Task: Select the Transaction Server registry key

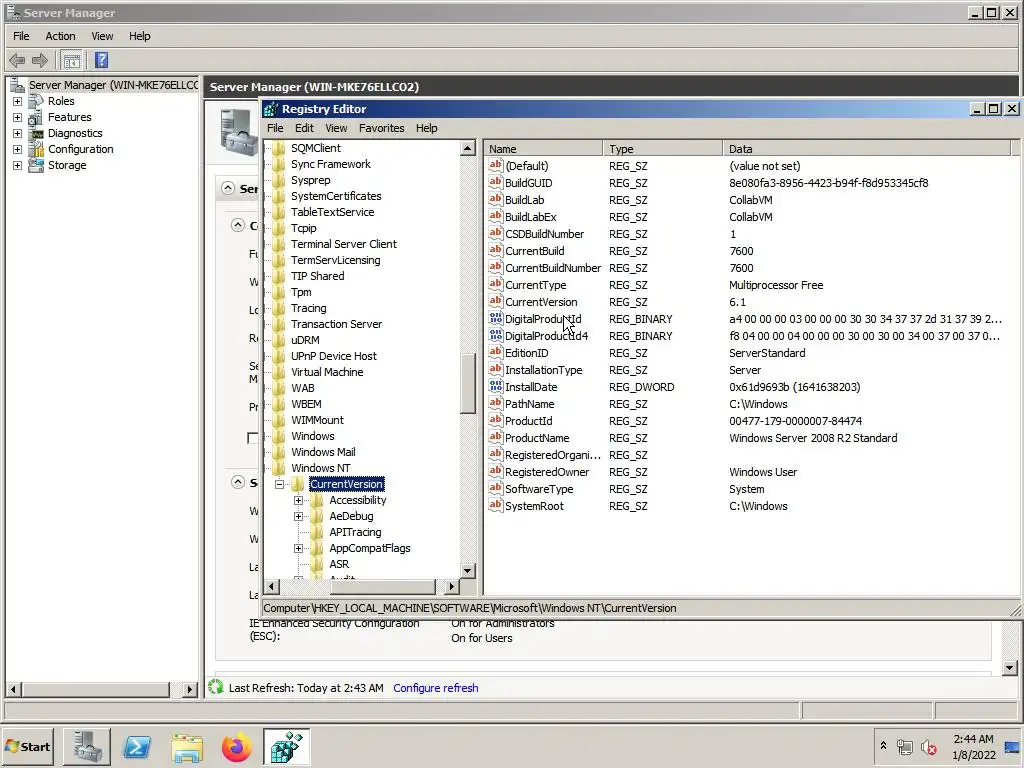Action: (x=336, y=324)
